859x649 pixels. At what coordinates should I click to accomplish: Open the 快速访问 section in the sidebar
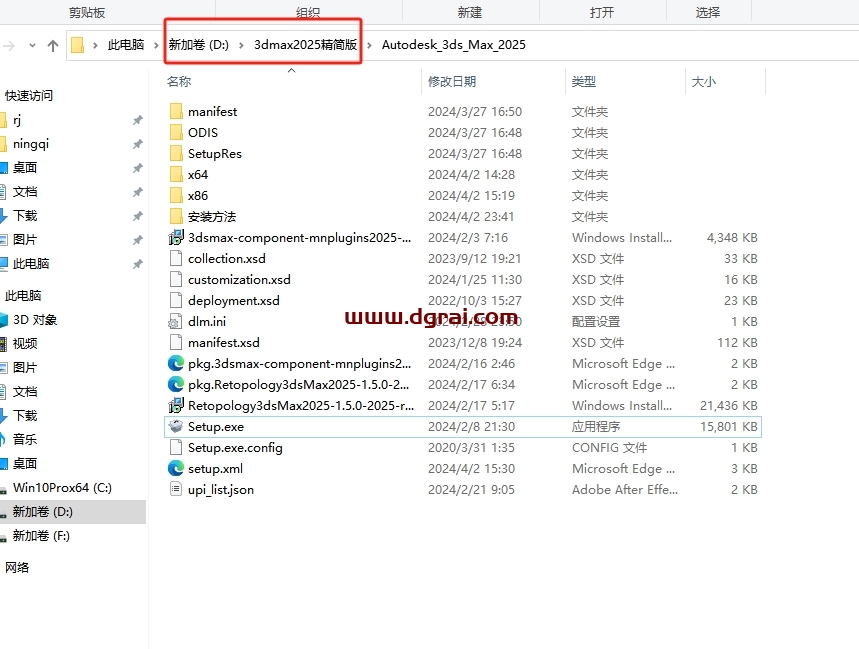pyautogui.click(x=28, y=96)
